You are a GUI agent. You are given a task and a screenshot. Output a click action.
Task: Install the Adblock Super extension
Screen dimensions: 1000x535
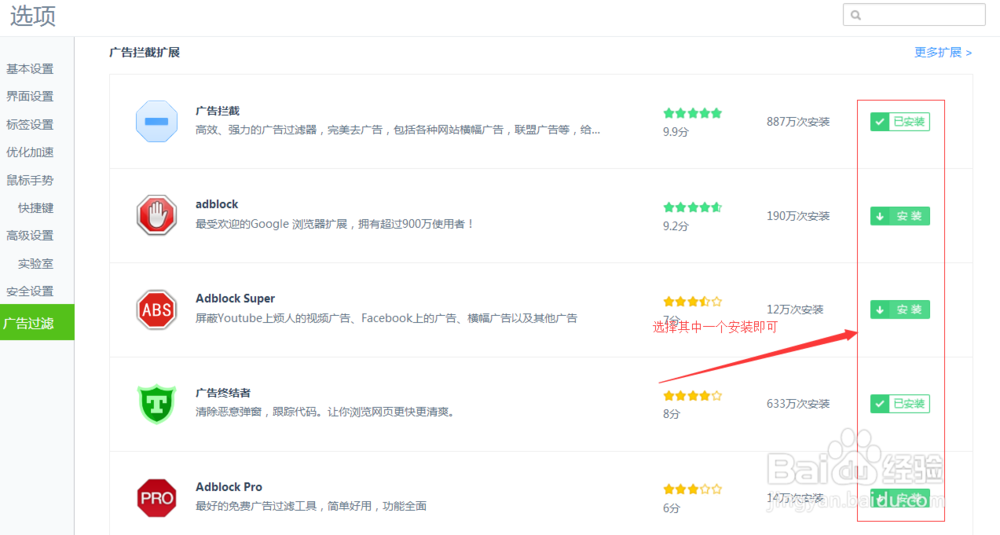point(900,310)
